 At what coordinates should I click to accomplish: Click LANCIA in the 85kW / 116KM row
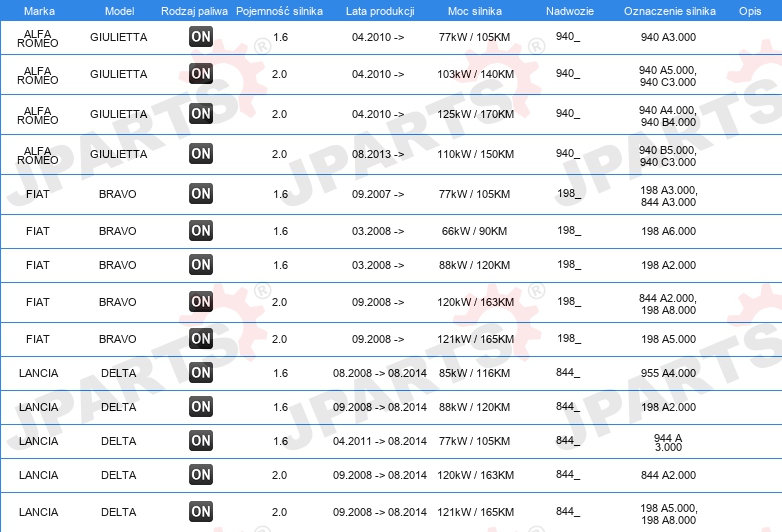pos(38,373)
